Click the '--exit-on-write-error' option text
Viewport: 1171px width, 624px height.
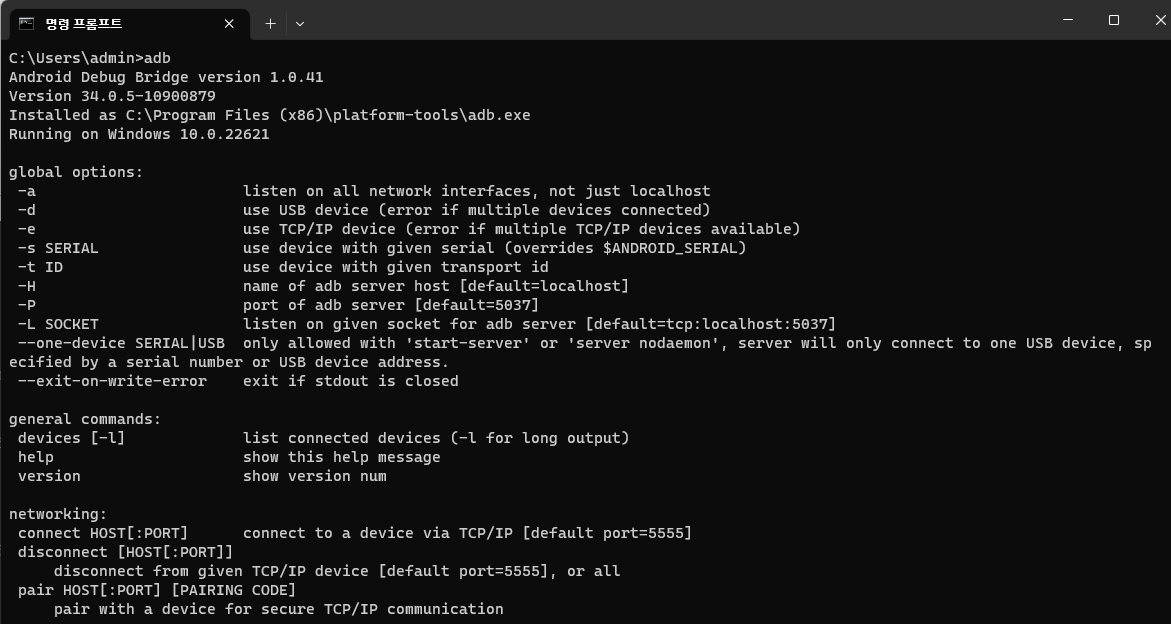(112, 381)
